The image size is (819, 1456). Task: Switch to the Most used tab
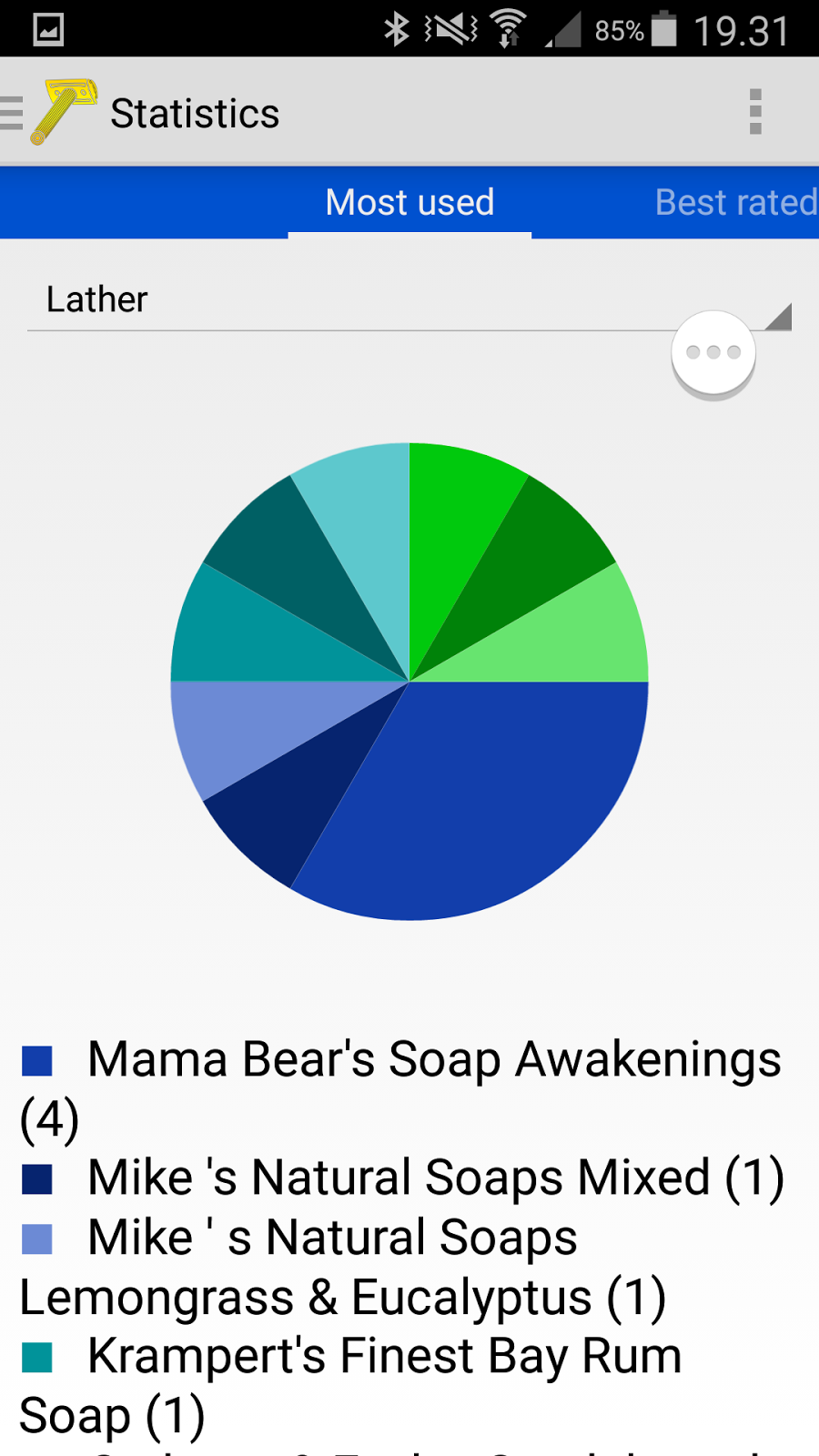point(409,203)
